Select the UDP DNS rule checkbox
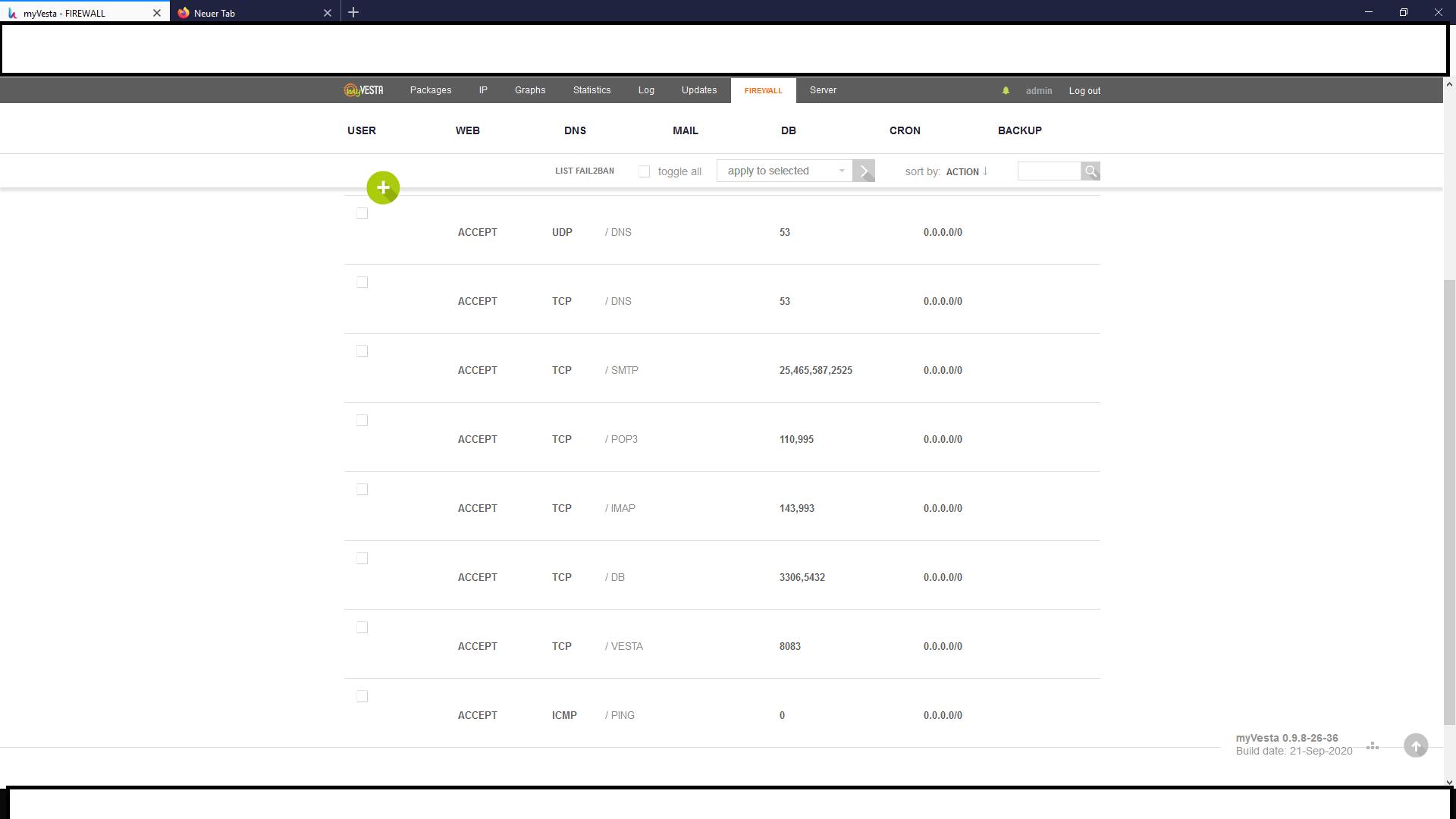The image size is (1456, 819). coord(362,214)
